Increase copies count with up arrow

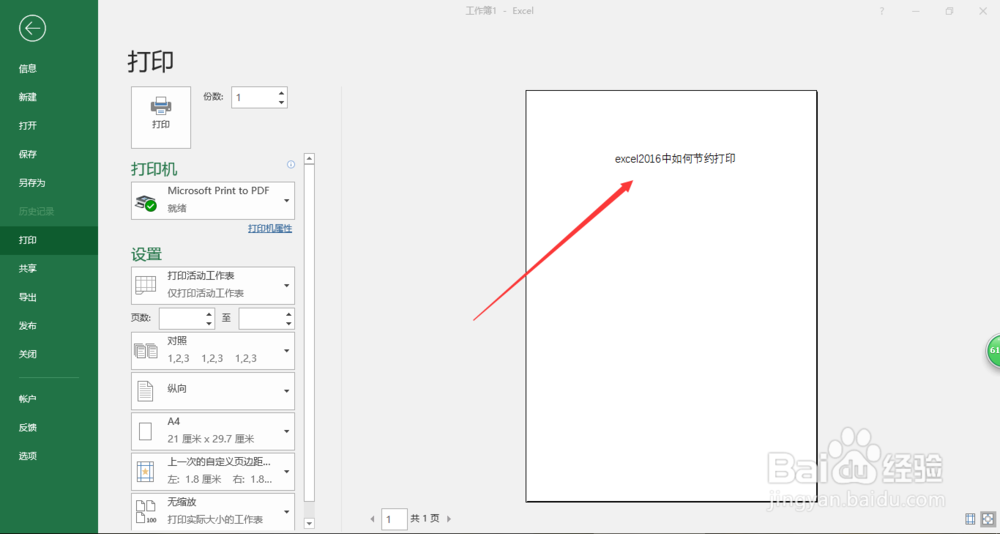[281, 93]
